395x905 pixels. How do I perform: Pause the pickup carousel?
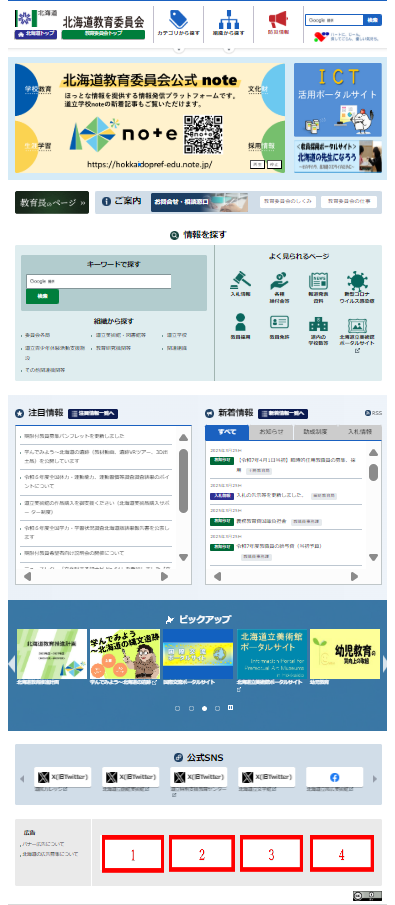(231, 708)
